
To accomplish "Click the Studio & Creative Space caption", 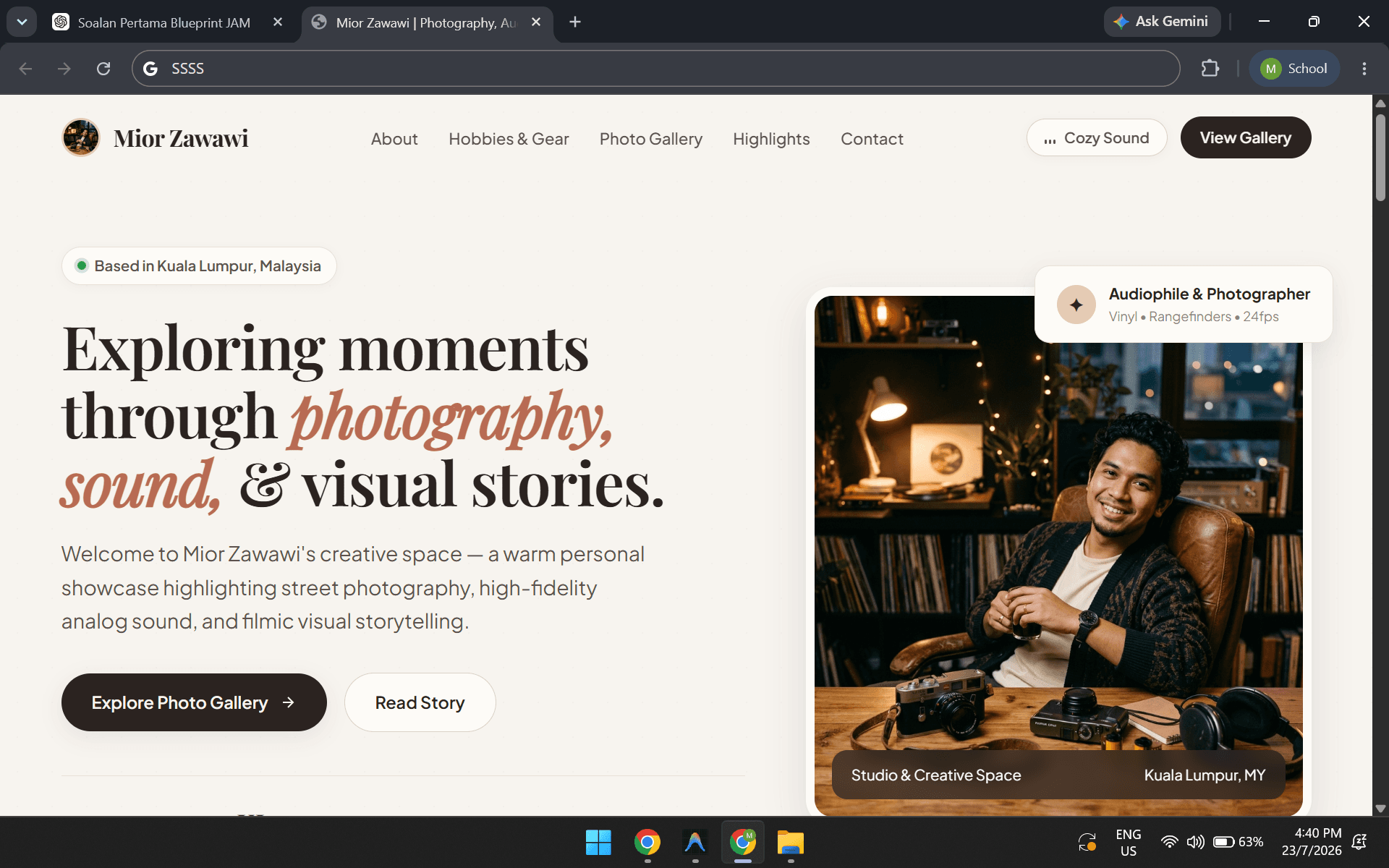I will coord(936,775).
